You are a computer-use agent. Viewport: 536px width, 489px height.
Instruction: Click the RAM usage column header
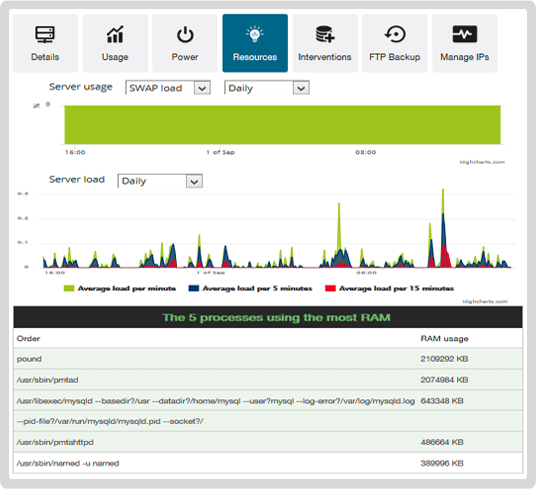tap(444, 339)
